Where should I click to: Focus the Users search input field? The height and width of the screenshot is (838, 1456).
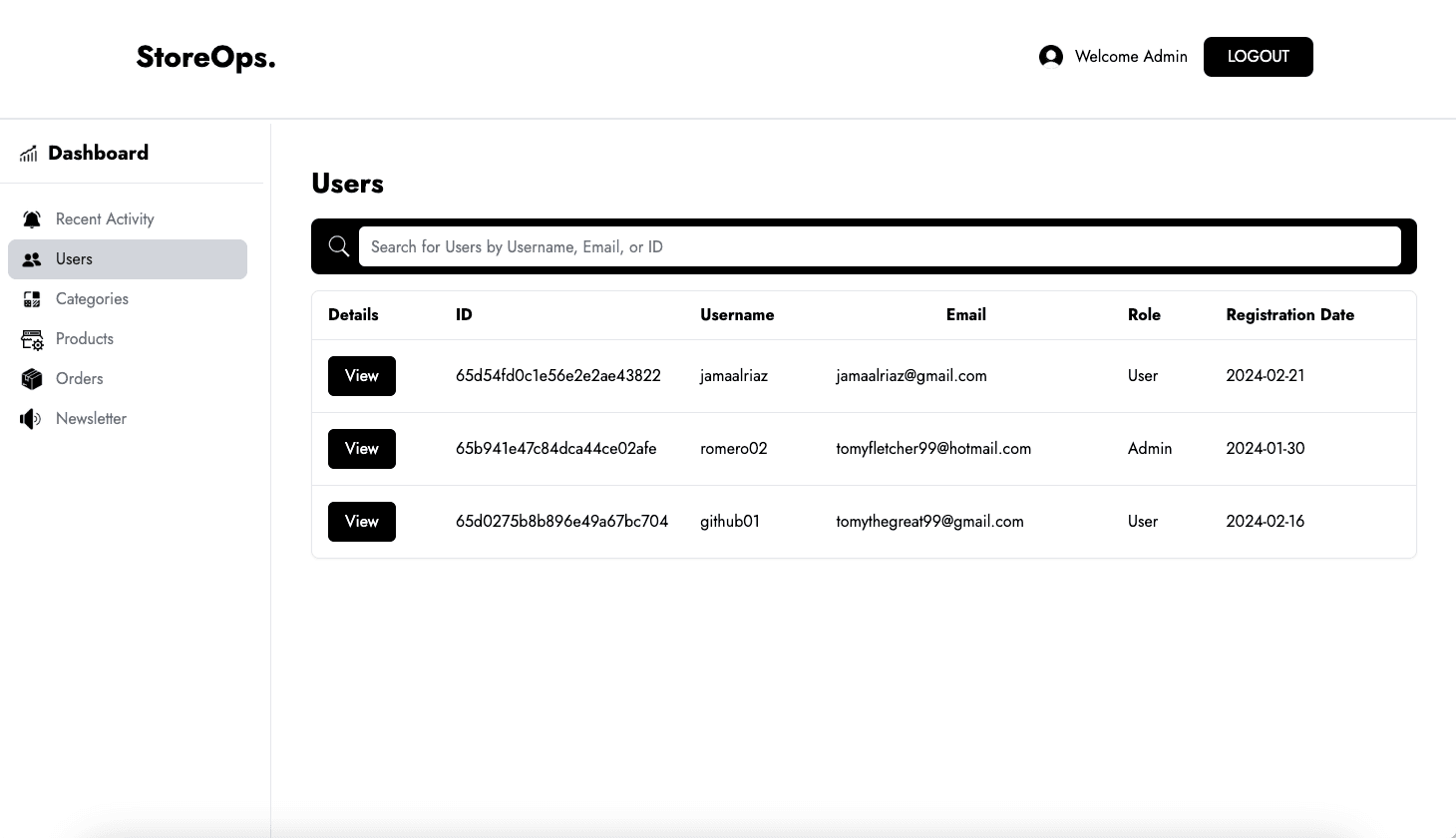tap(880, 246)
